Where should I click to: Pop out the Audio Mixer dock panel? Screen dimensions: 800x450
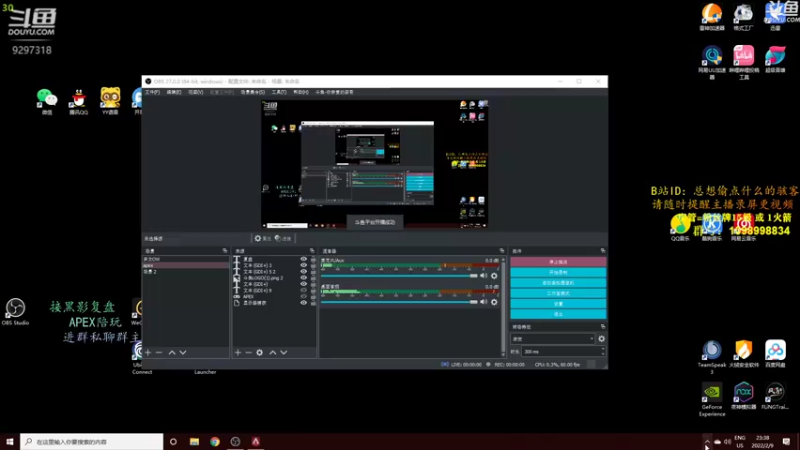click(502, 251)
